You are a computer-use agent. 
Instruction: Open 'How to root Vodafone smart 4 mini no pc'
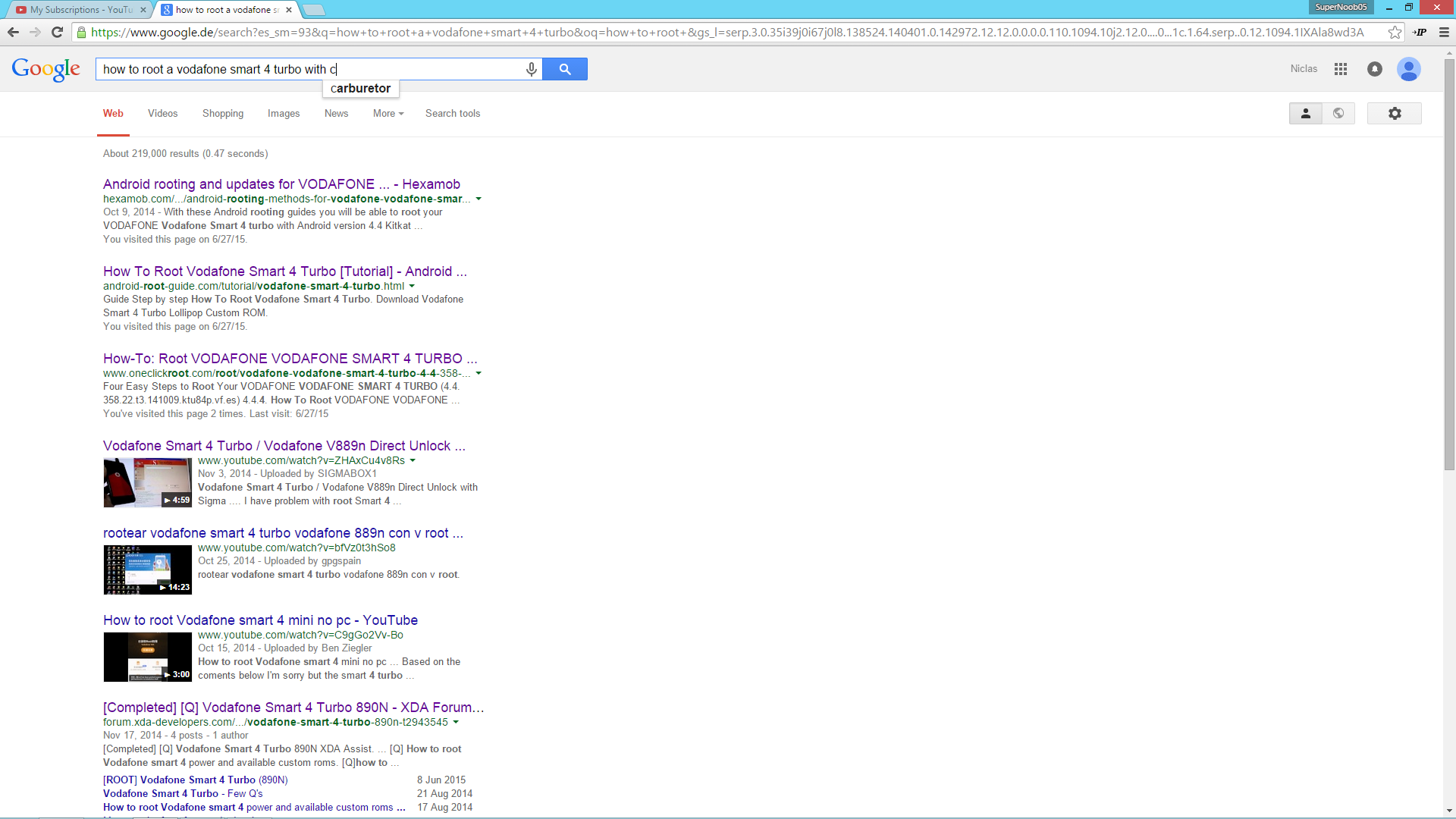click(x=260, y=620)
